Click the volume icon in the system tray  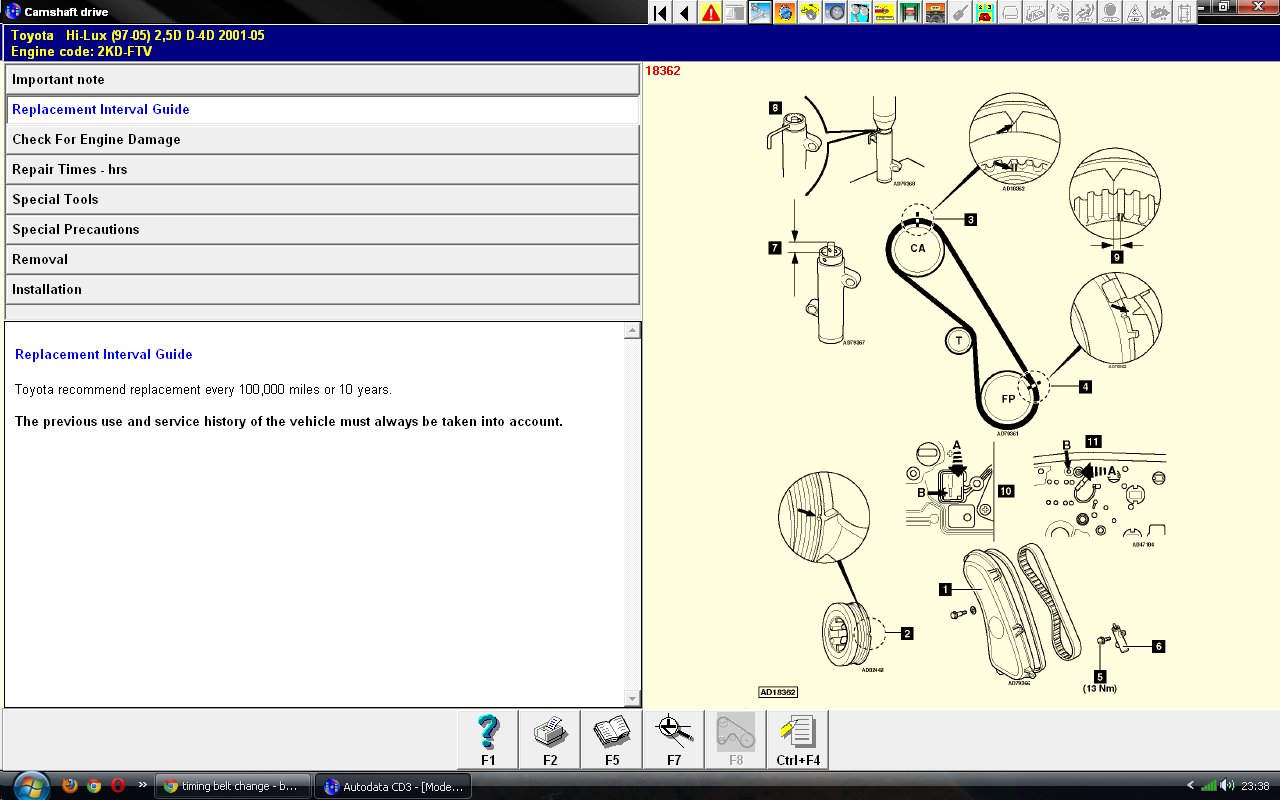pos(1227,786)
